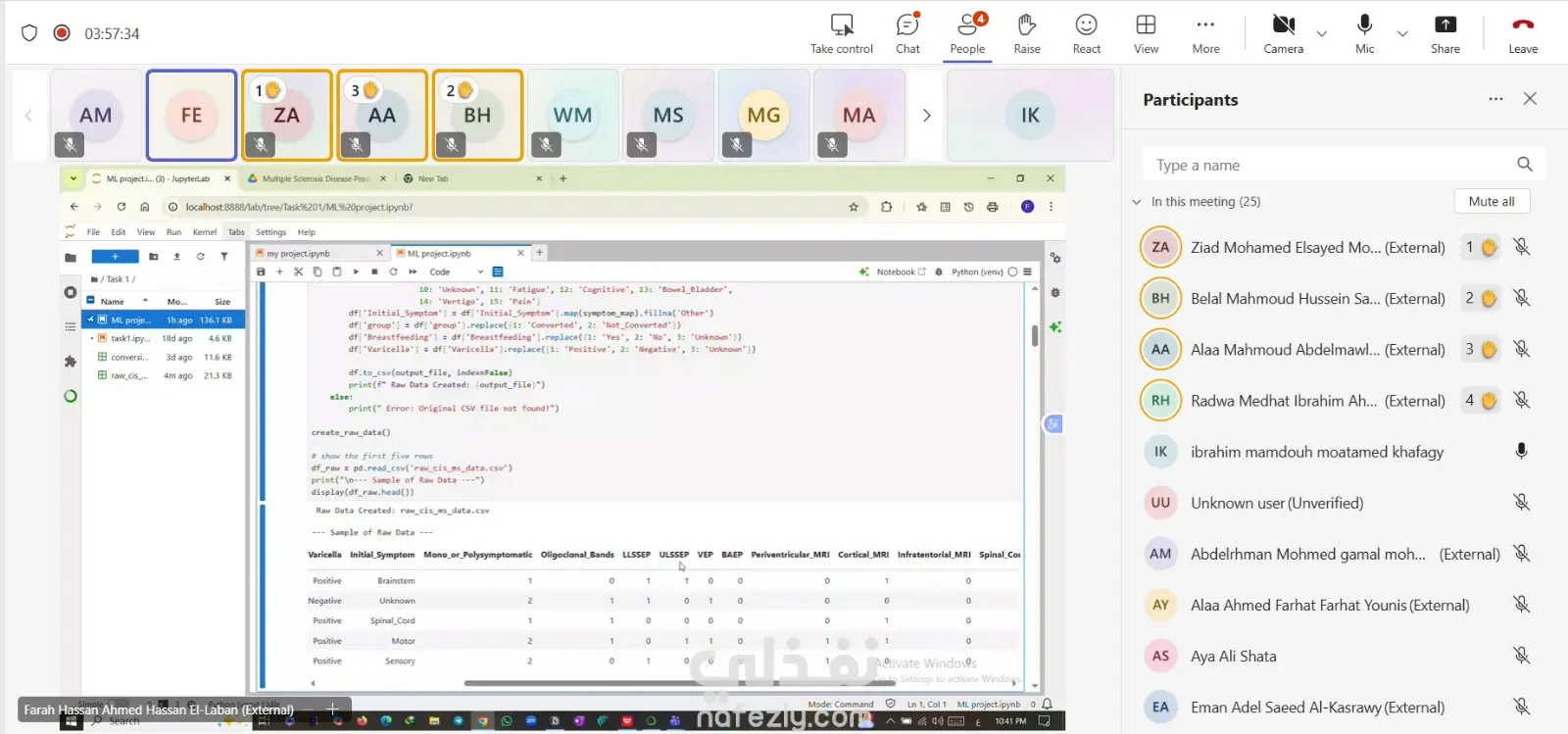Open More meeting options
The width and height of the screenshot is (1568, 734).
point(1205,33)
